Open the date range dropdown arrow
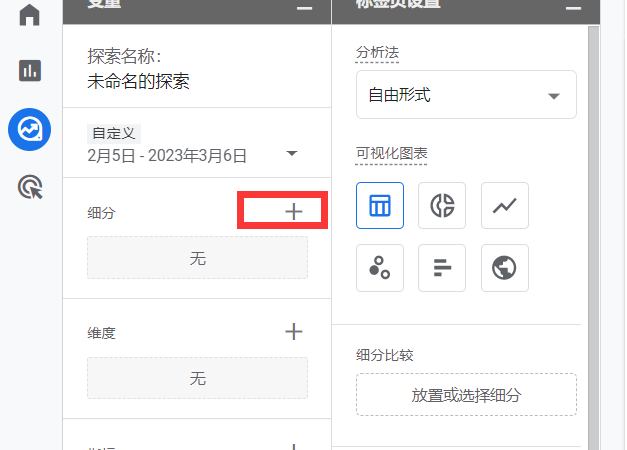 (x=292, y=154)
